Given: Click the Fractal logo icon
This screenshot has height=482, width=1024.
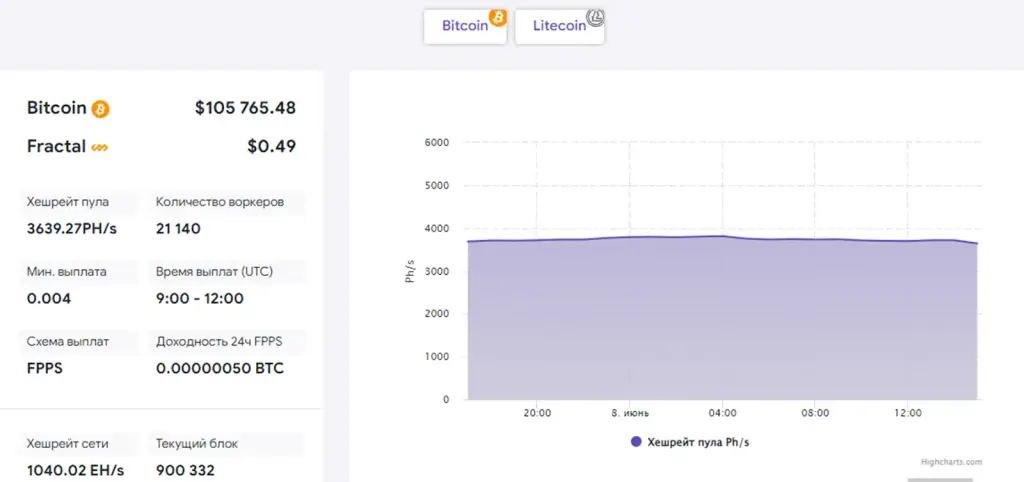Looking at the screenshot, I should 99,148.
